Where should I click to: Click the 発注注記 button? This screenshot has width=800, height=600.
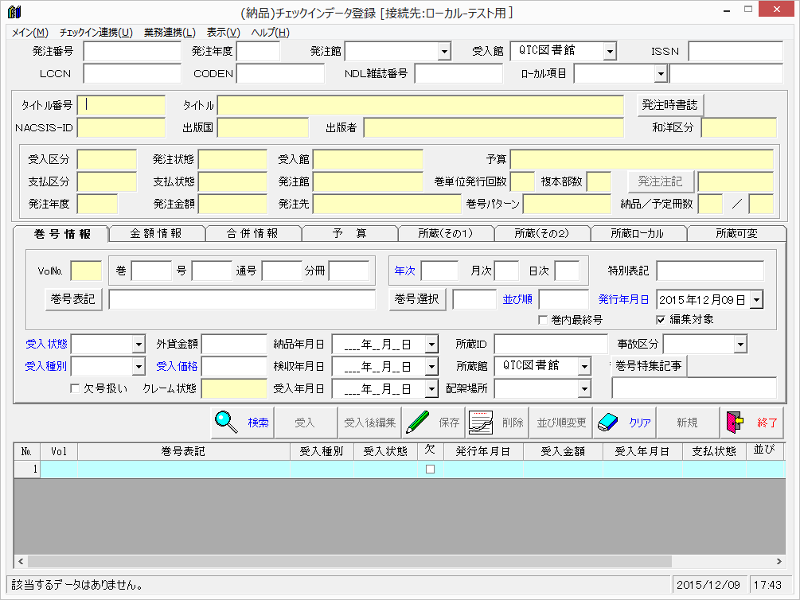[x=660, y=181]
